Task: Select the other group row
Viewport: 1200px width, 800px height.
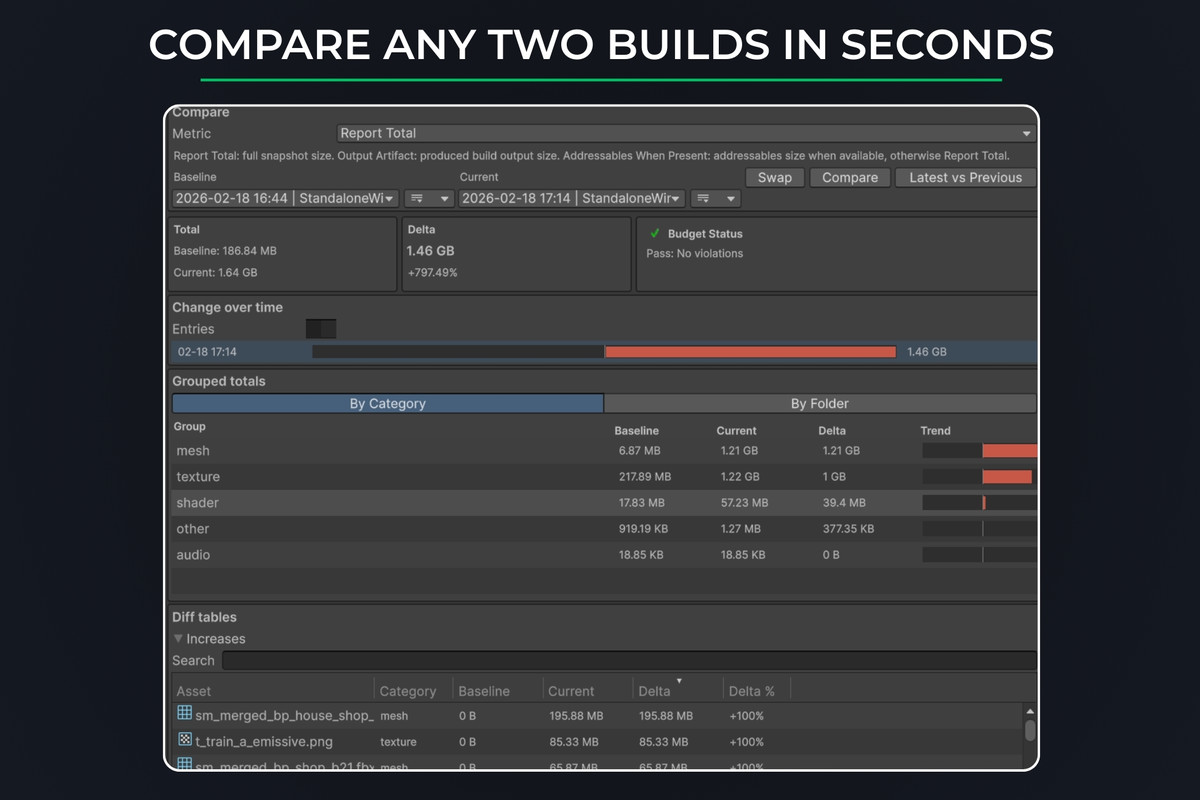Action: click(x=604, y=529)
